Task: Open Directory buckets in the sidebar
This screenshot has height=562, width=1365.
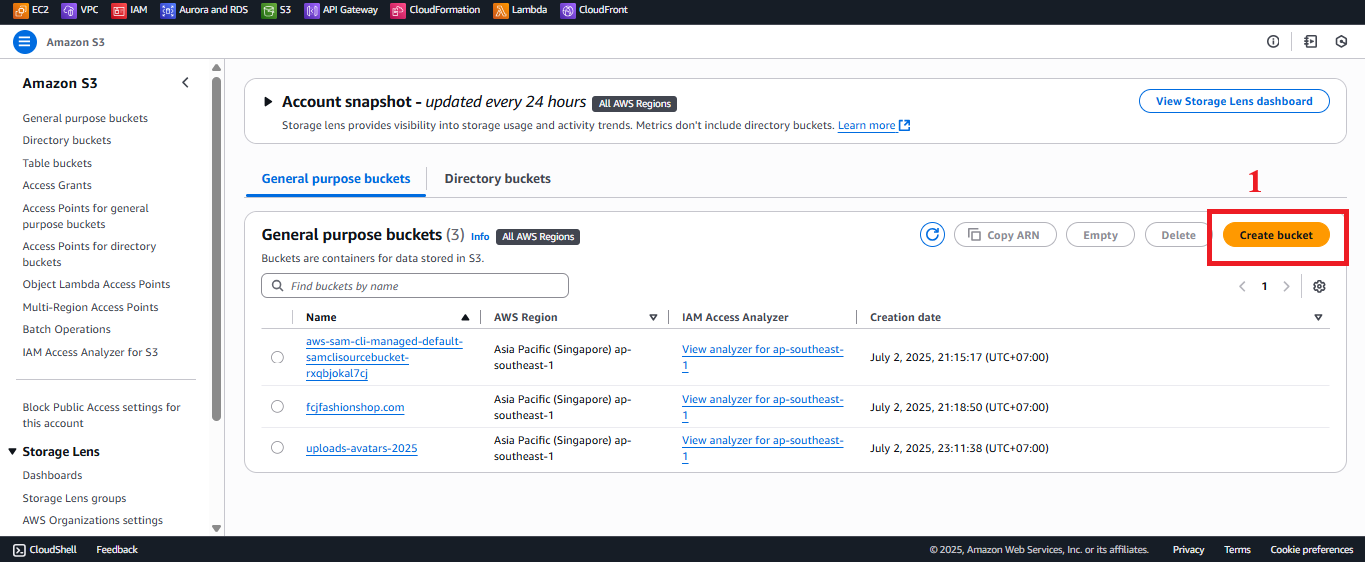Action: tap(67, 141)
